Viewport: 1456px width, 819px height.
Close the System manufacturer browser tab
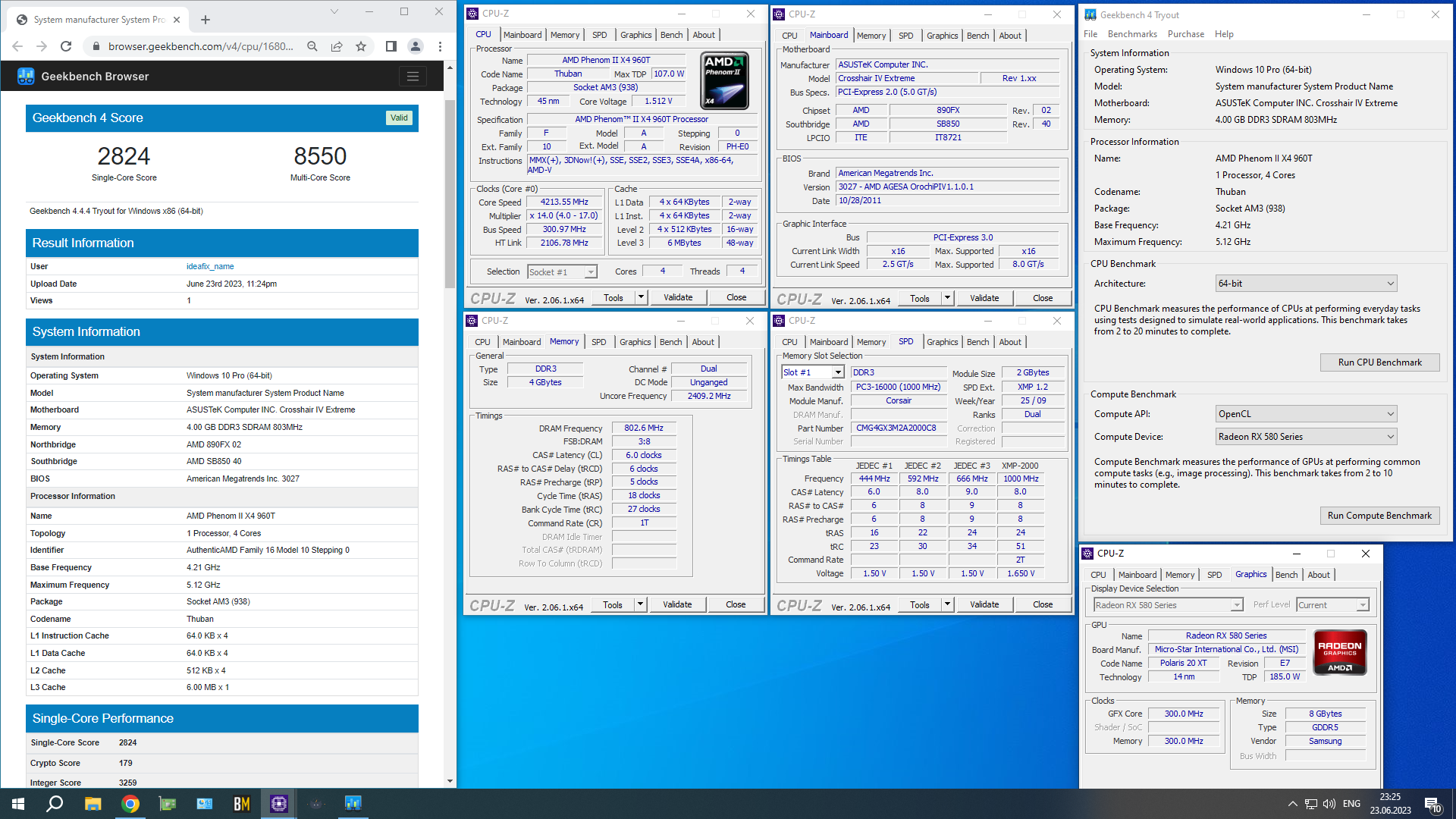pyautogui.click(x=177, y=20)
